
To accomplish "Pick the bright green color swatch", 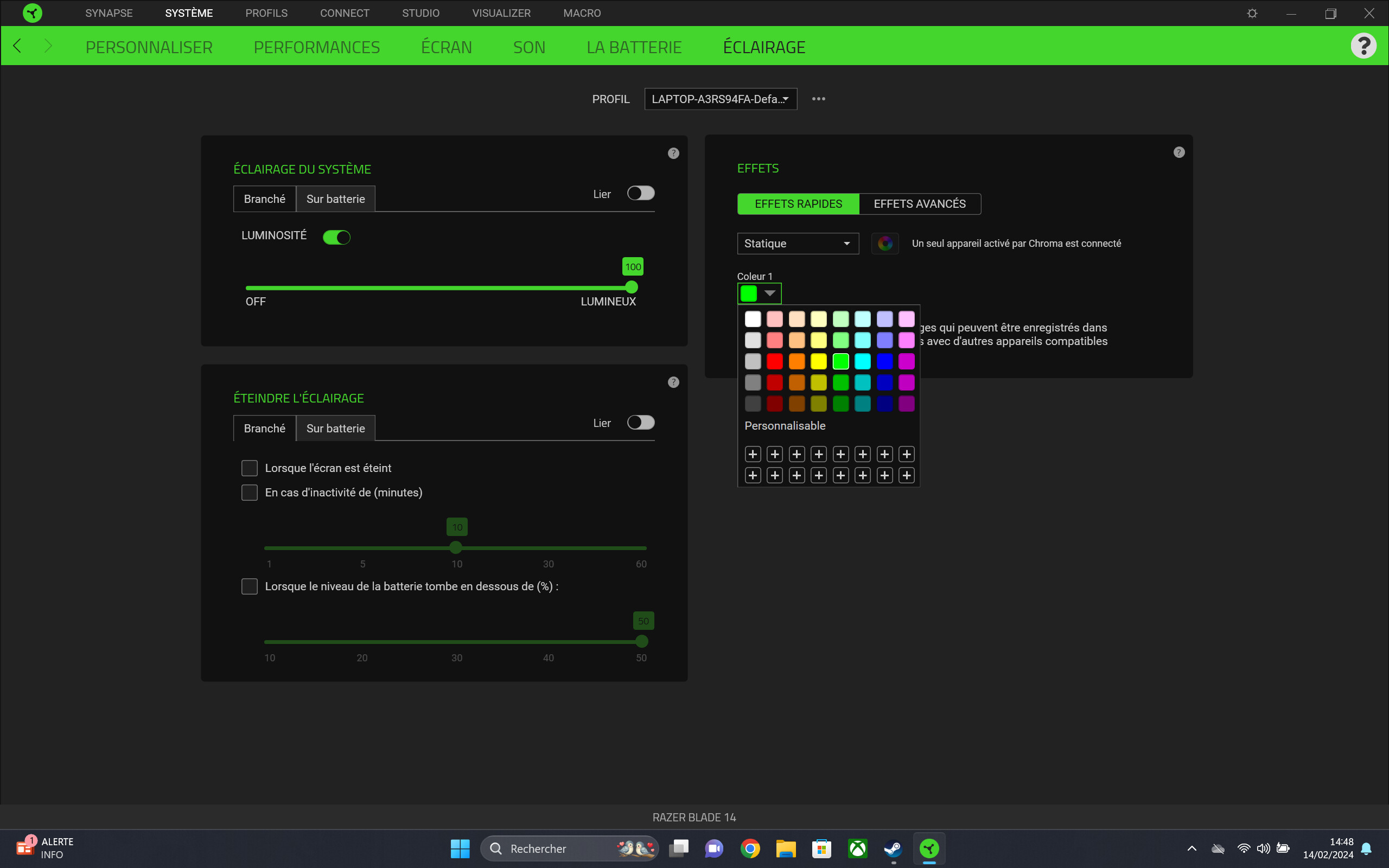I will (841, 361).
